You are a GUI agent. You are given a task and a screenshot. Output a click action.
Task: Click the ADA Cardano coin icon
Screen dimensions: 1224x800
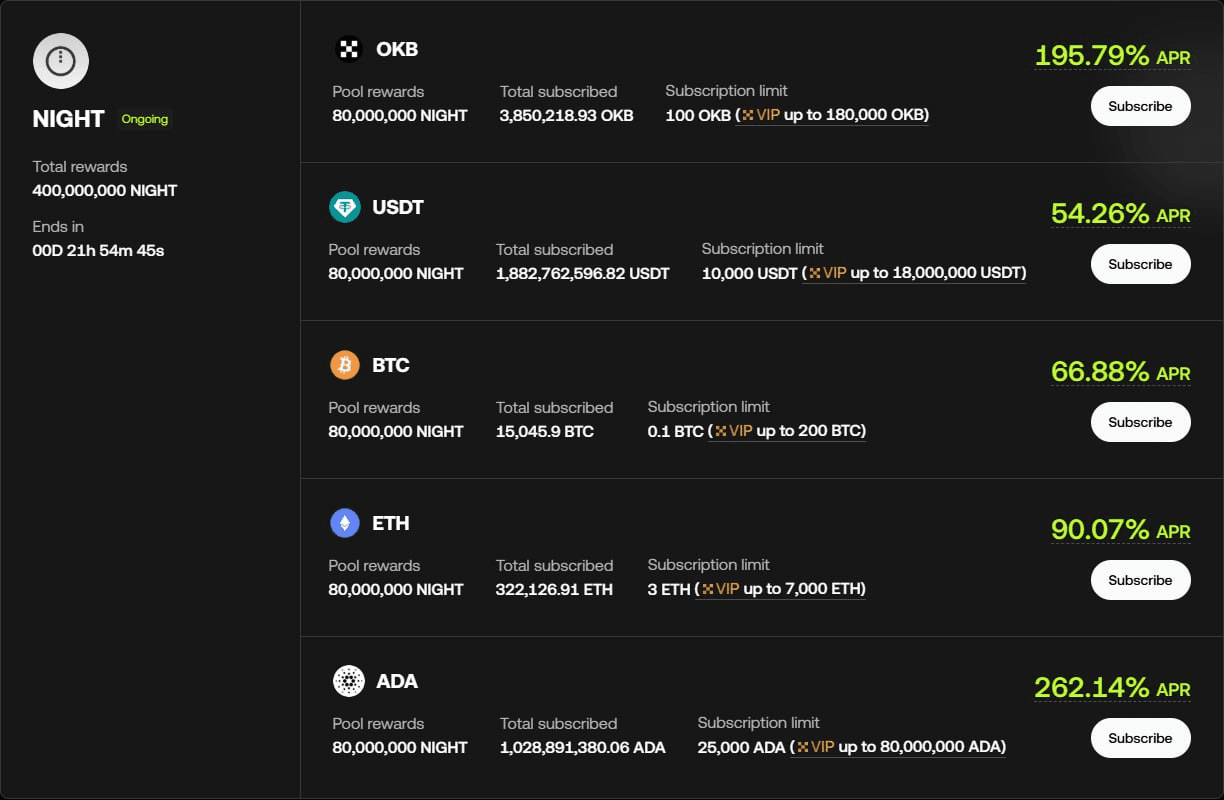[x=348, y=681]
